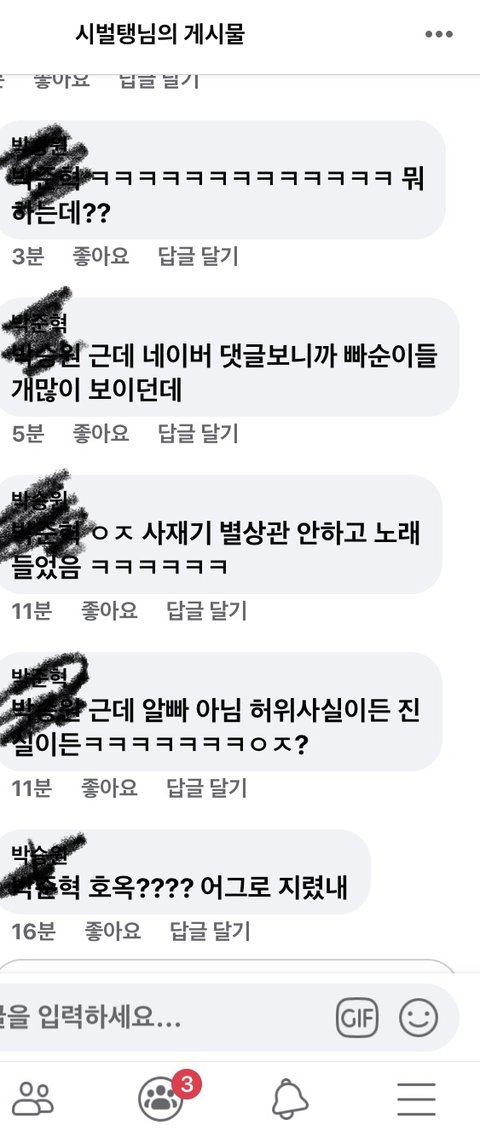Reply to the 알빠 아님 comment
This screenshot has height=1137, width=480.
coord(207,787)
